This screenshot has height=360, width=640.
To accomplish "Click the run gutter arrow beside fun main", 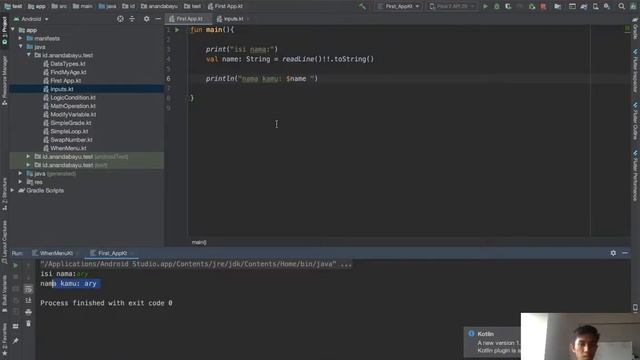I will pyautogui.click(x=177, y=30).
